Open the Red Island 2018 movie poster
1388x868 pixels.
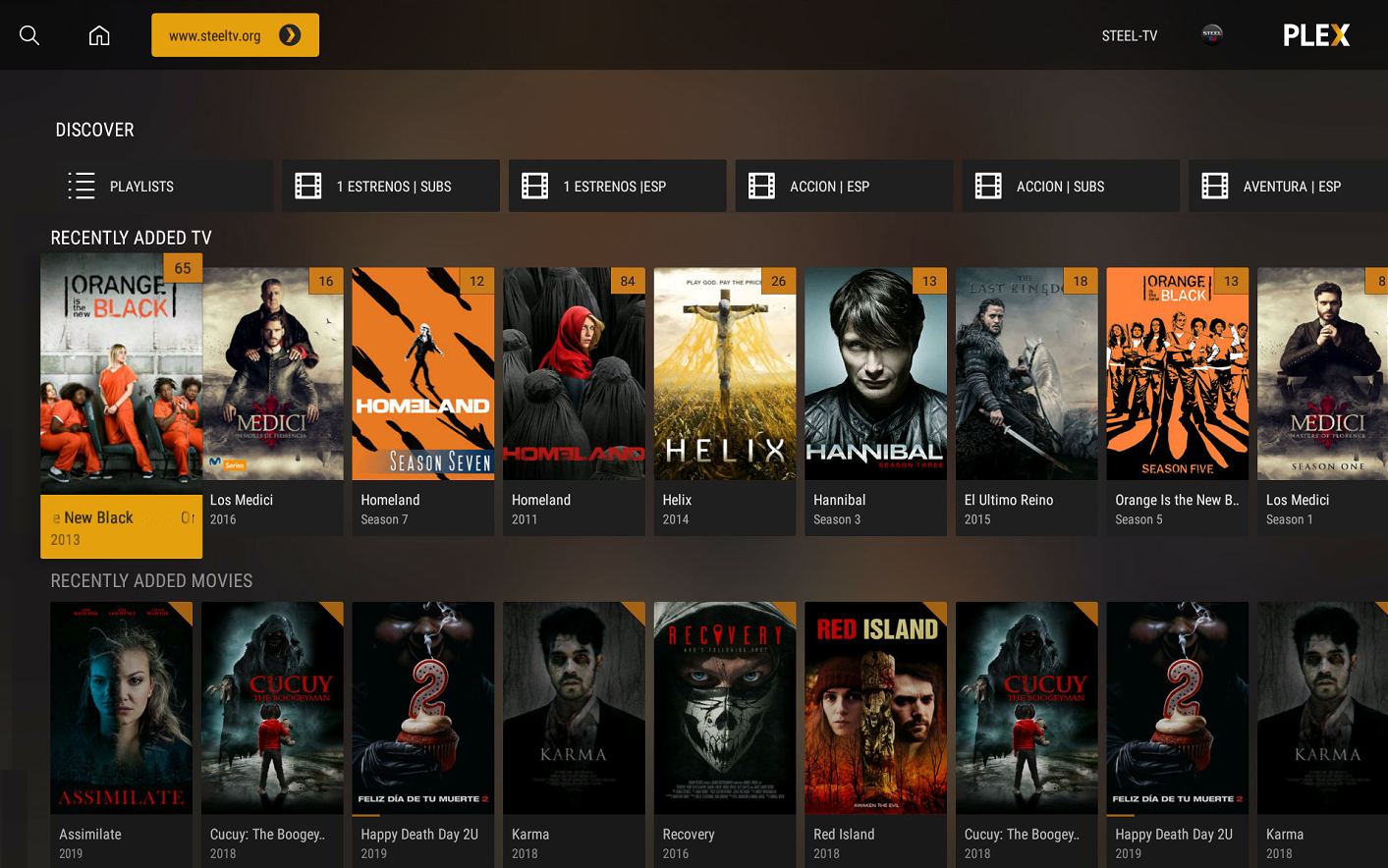(876, 708)
